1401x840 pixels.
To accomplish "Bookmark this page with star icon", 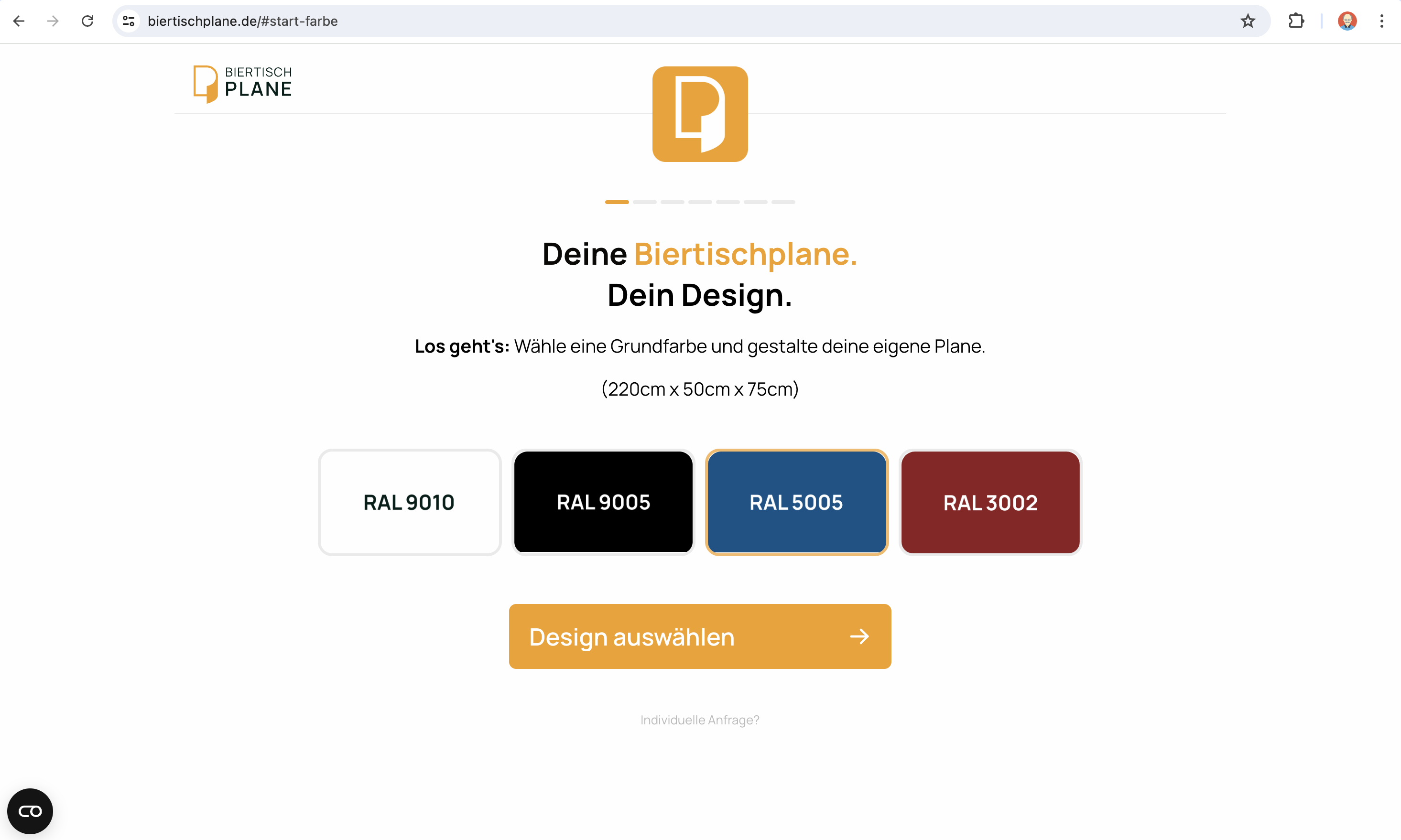I will 1248,21.
